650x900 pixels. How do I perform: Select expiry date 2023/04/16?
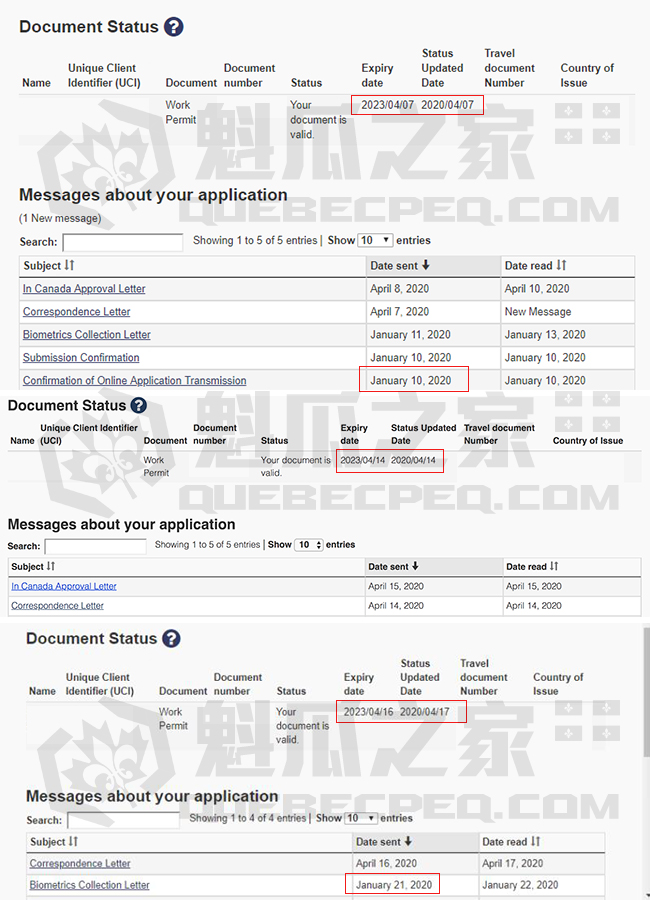[369, 712]
